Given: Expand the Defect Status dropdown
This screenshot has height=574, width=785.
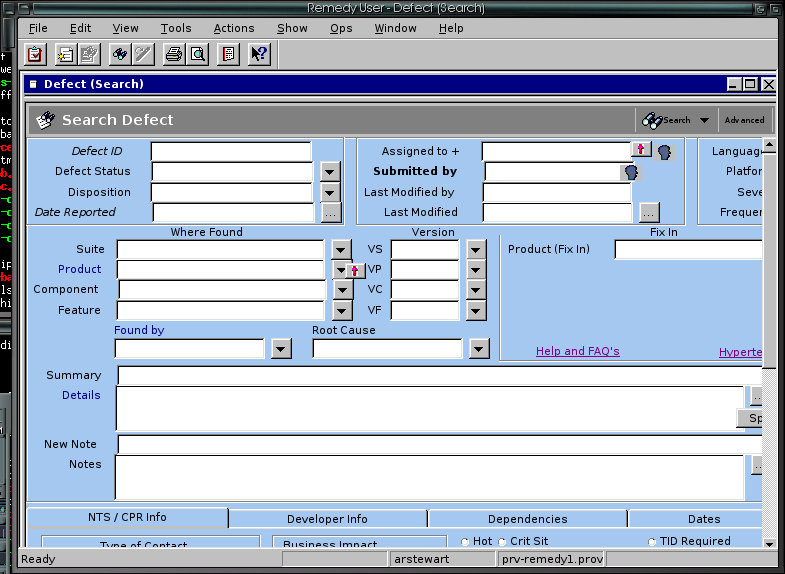Looking at the screenshot, I should click(331, 172).
